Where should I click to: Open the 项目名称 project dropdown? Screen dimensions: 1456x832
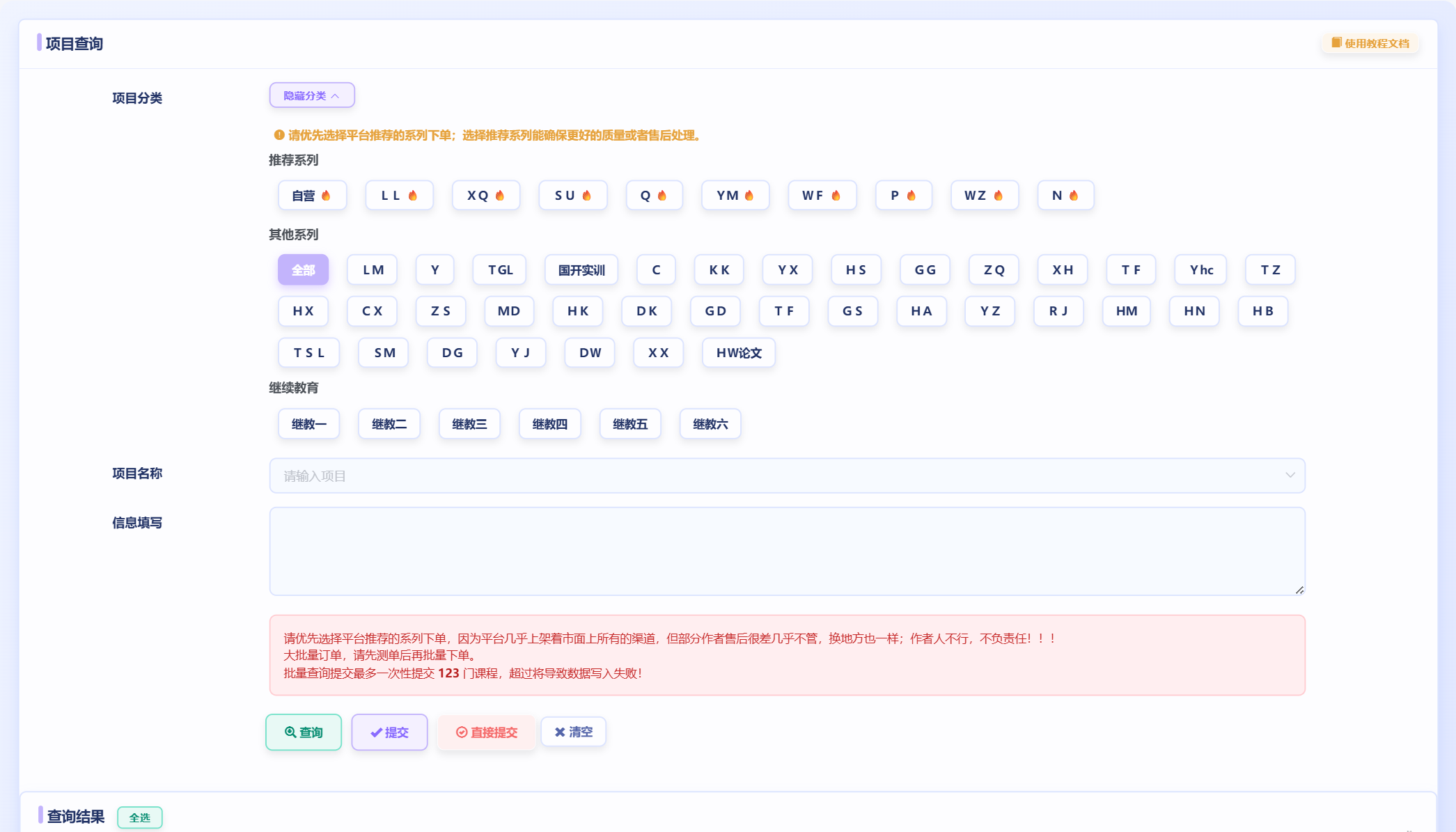coord(787,476)
